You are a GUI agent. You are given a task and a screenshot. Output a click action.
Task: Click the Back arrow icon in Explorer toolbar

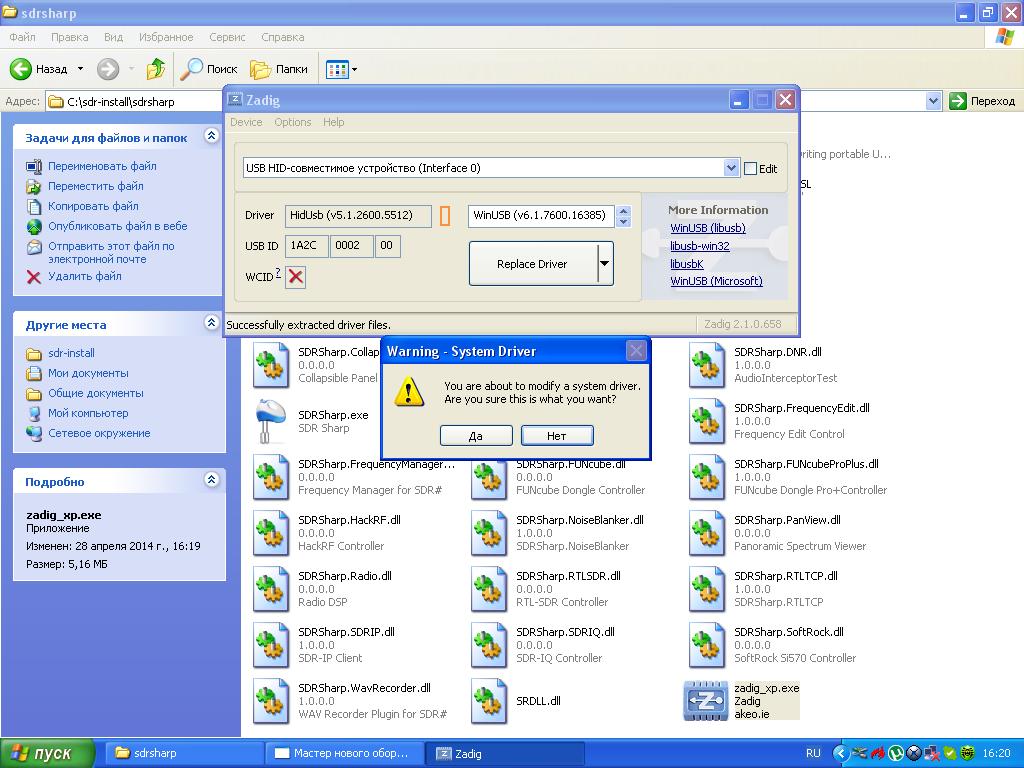[20, 69]
